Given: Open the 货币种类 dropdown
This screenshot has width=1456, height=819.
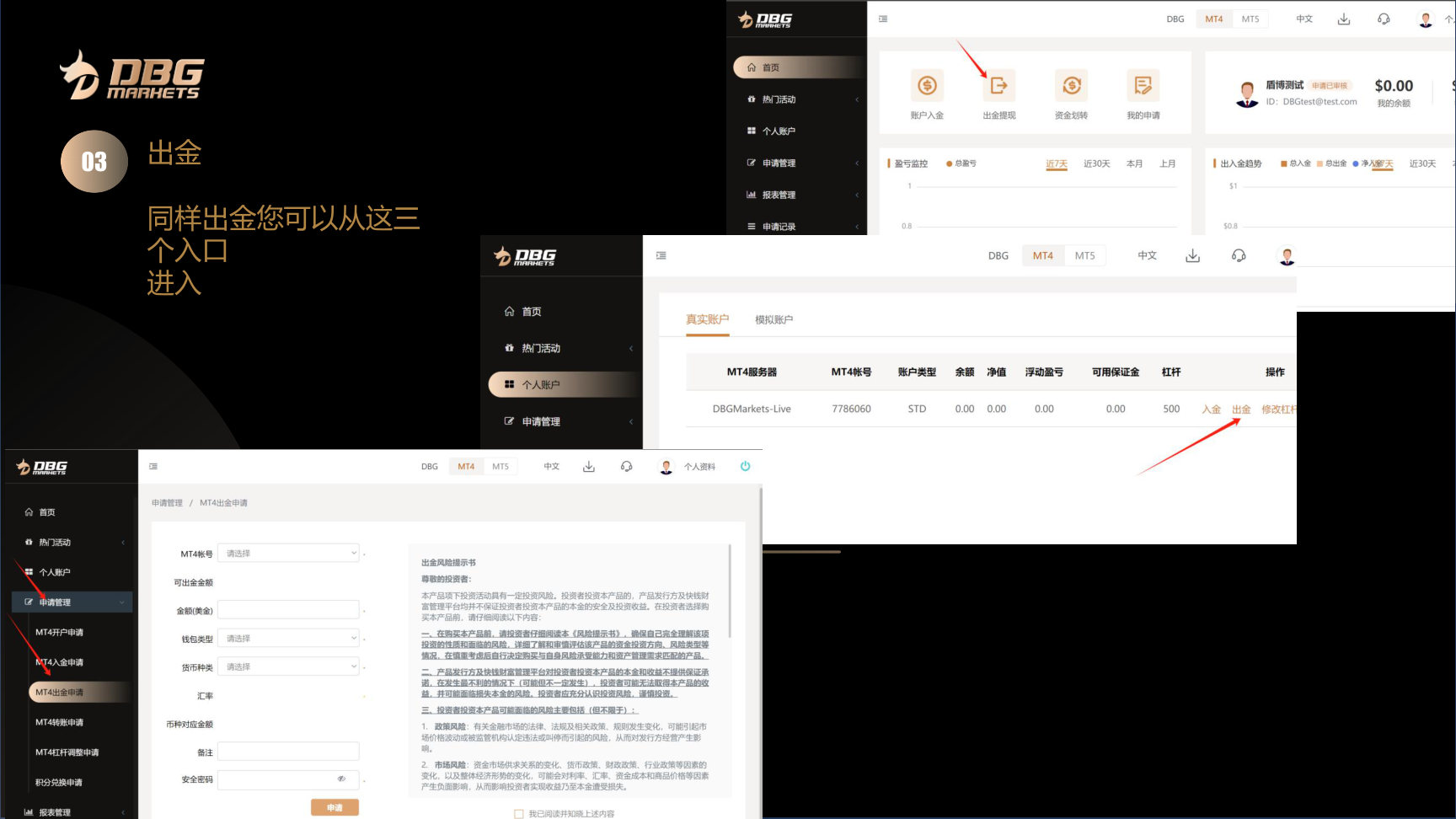Looking at the screenshot, I should pyautogui.click(x=289, y=666).
